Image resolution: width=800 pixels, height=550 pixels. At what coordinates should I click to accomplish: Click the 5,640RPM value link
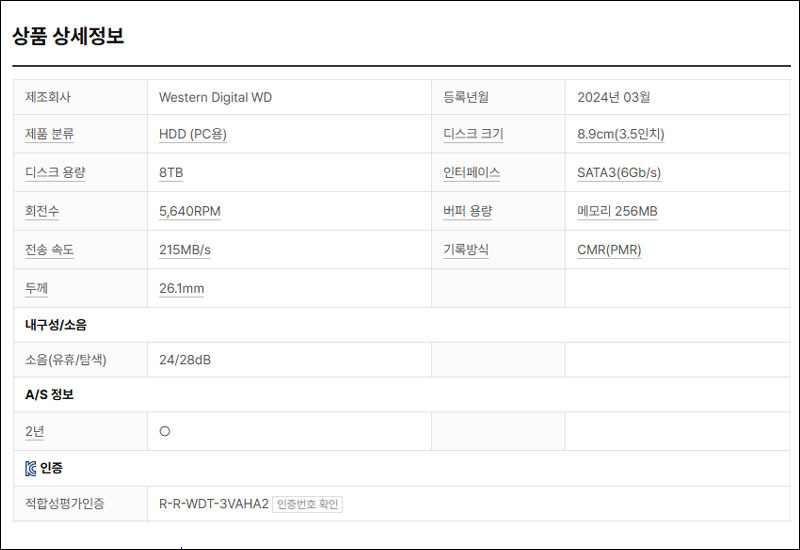click(190, 211)
